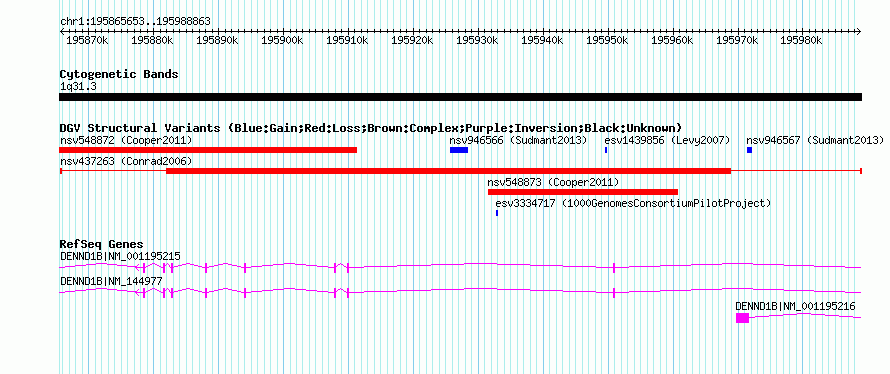Open the esv3334717 1000GenomesConsortiumPilotProject label

[633, 203]
